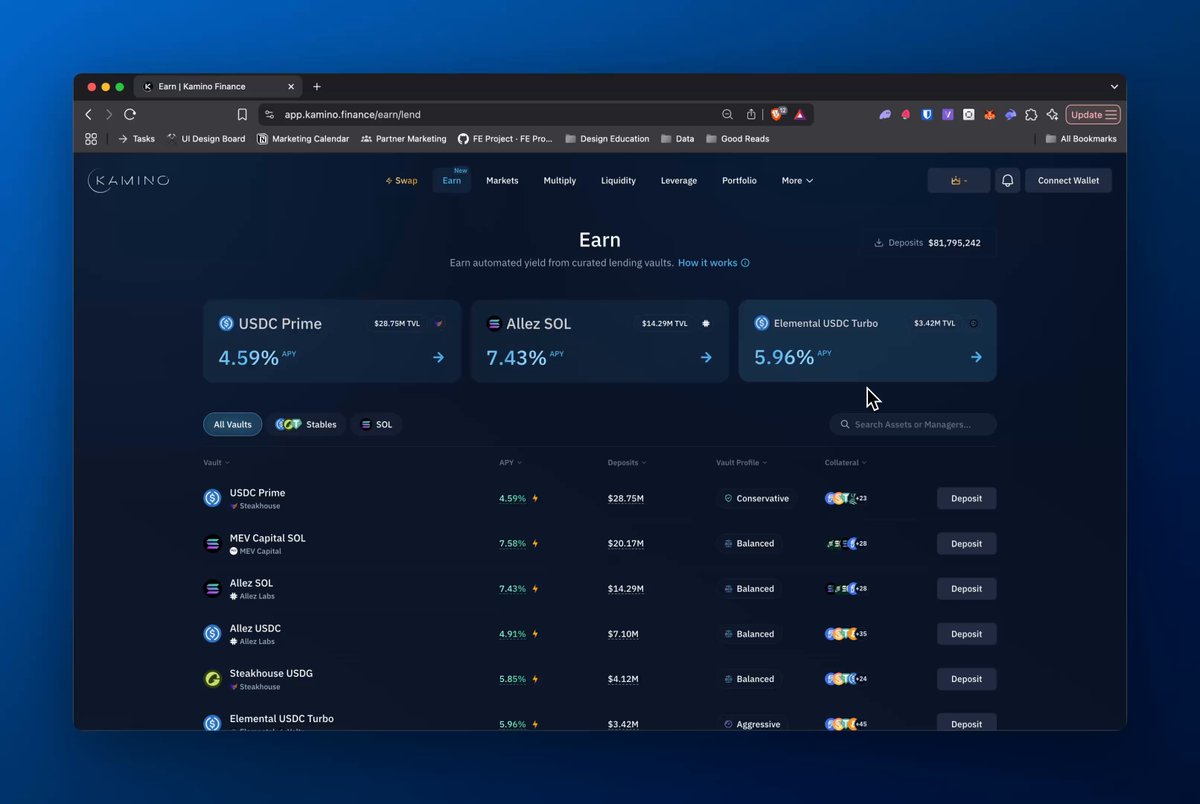The height and width of the screenshot is (804, 1200).
Task: Open a new browser tab with plus
Action: [x=317, y=87]
